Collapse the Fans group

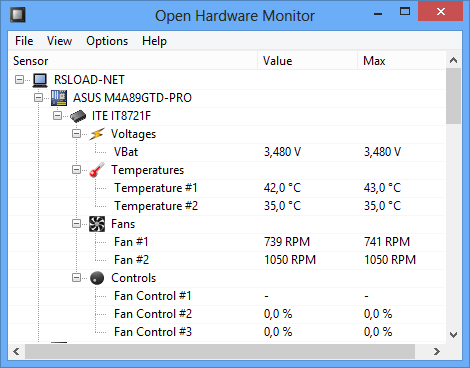point(77,224)
